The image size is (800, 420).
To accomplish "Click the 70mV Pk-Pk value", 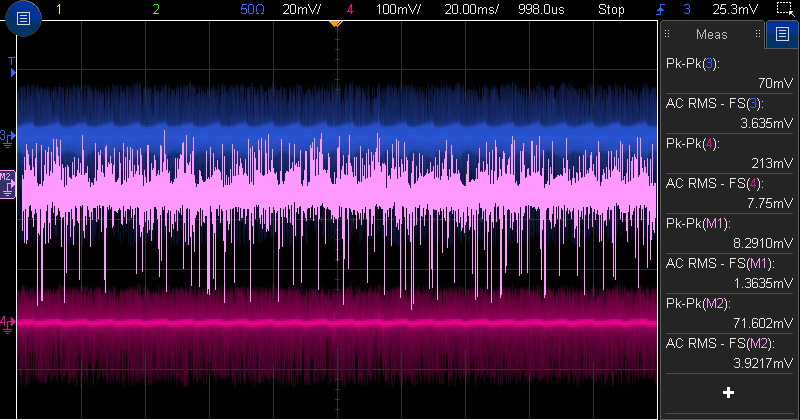I will click(x=776, y=83).
